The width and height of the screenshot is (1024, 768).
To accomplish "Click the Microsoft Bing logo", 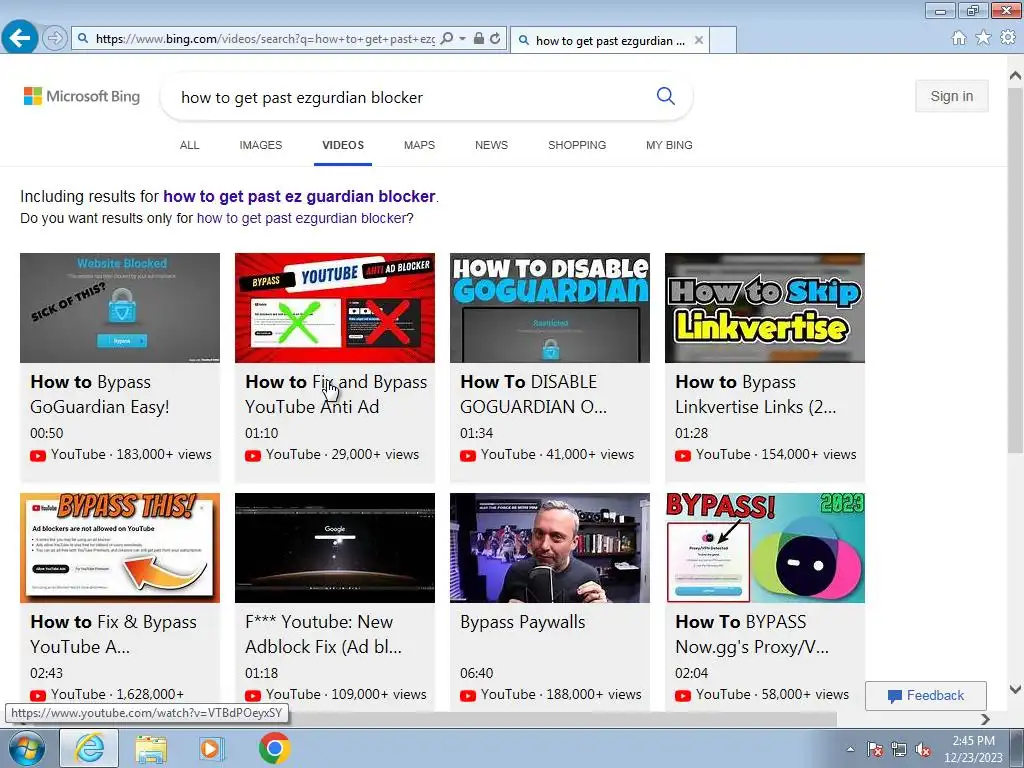I will coord(82,97).
